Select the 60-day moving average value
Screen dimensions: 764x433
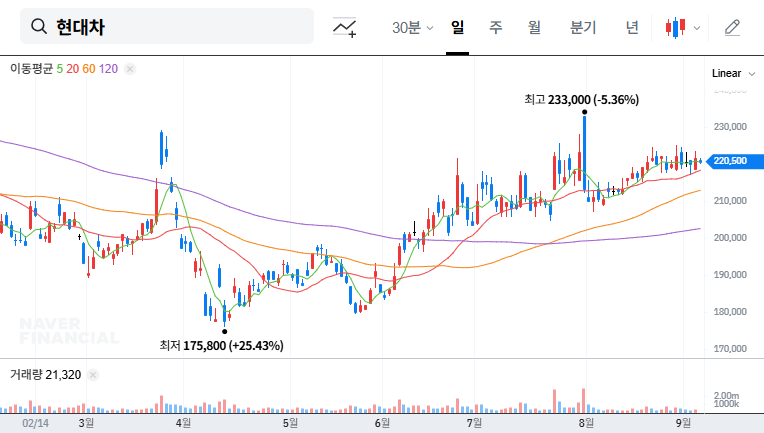tap(89, 69)
